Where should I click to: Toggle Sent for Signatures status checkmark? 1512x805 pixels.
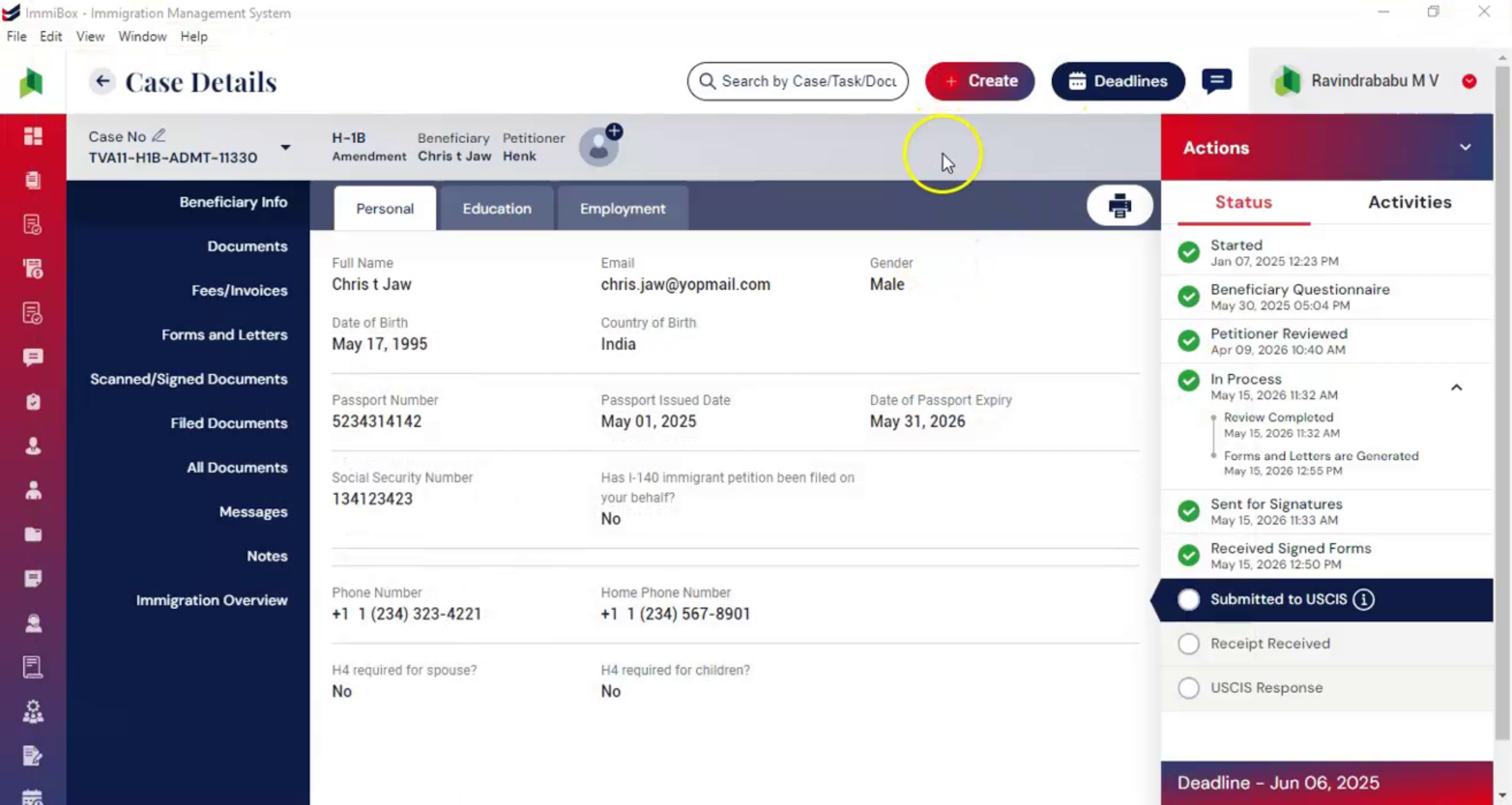pyautogui.click(x=1189, y=511)
